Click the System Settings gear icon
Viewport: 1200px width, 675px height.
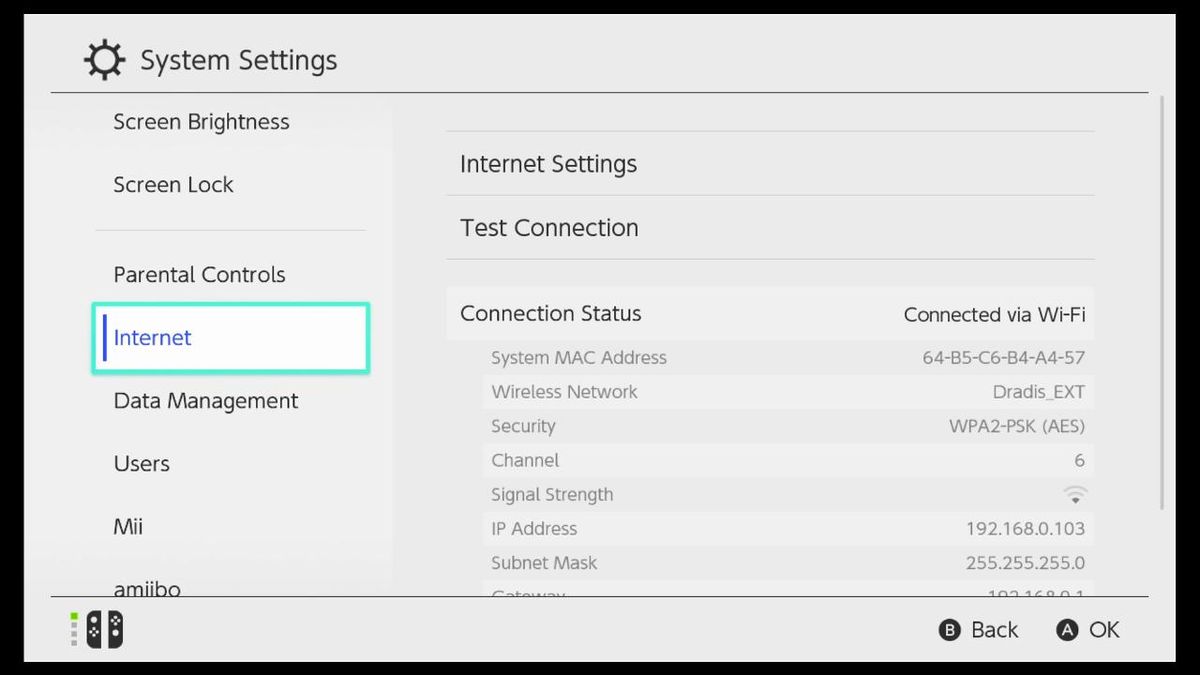pyautogui.click(x=103, y=60)
